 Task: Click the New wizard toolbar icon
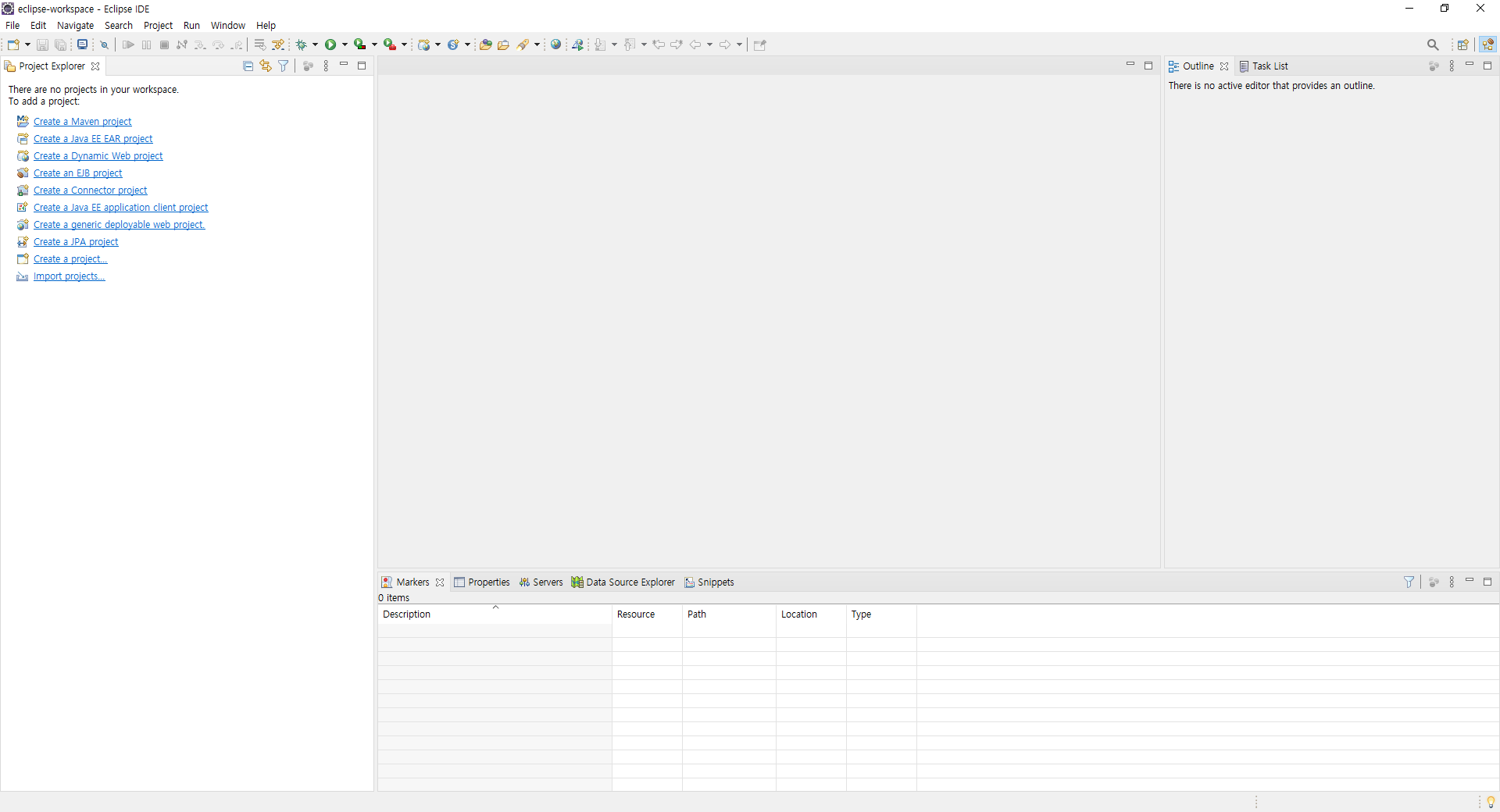(13, 45)
